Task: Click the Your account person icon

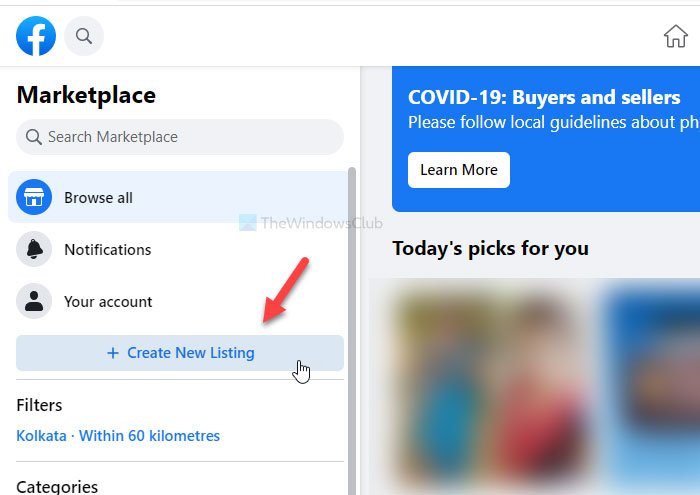Action: click(x=34, y=302)
